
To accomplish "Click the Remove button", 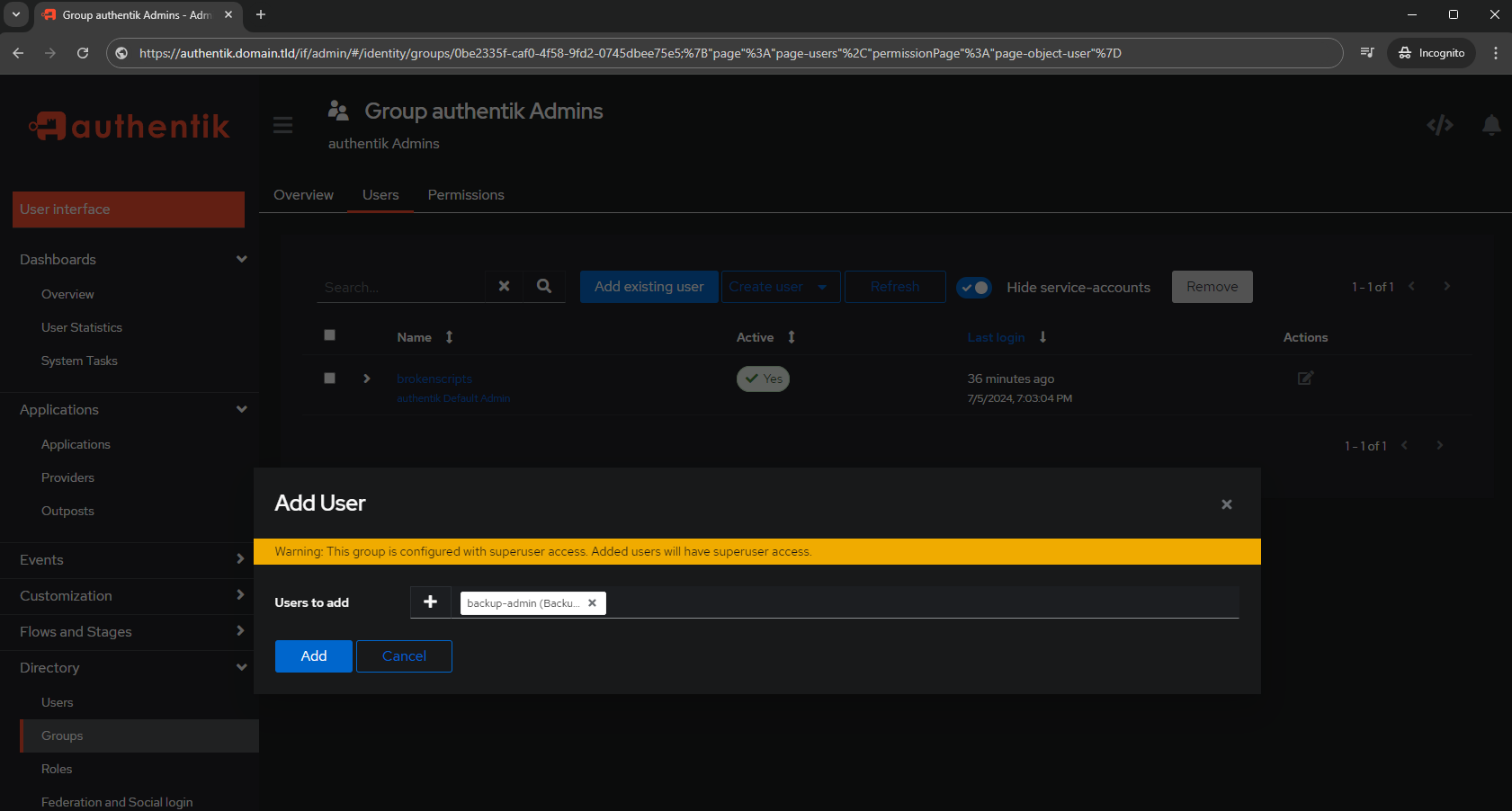I will point(1212,287).
